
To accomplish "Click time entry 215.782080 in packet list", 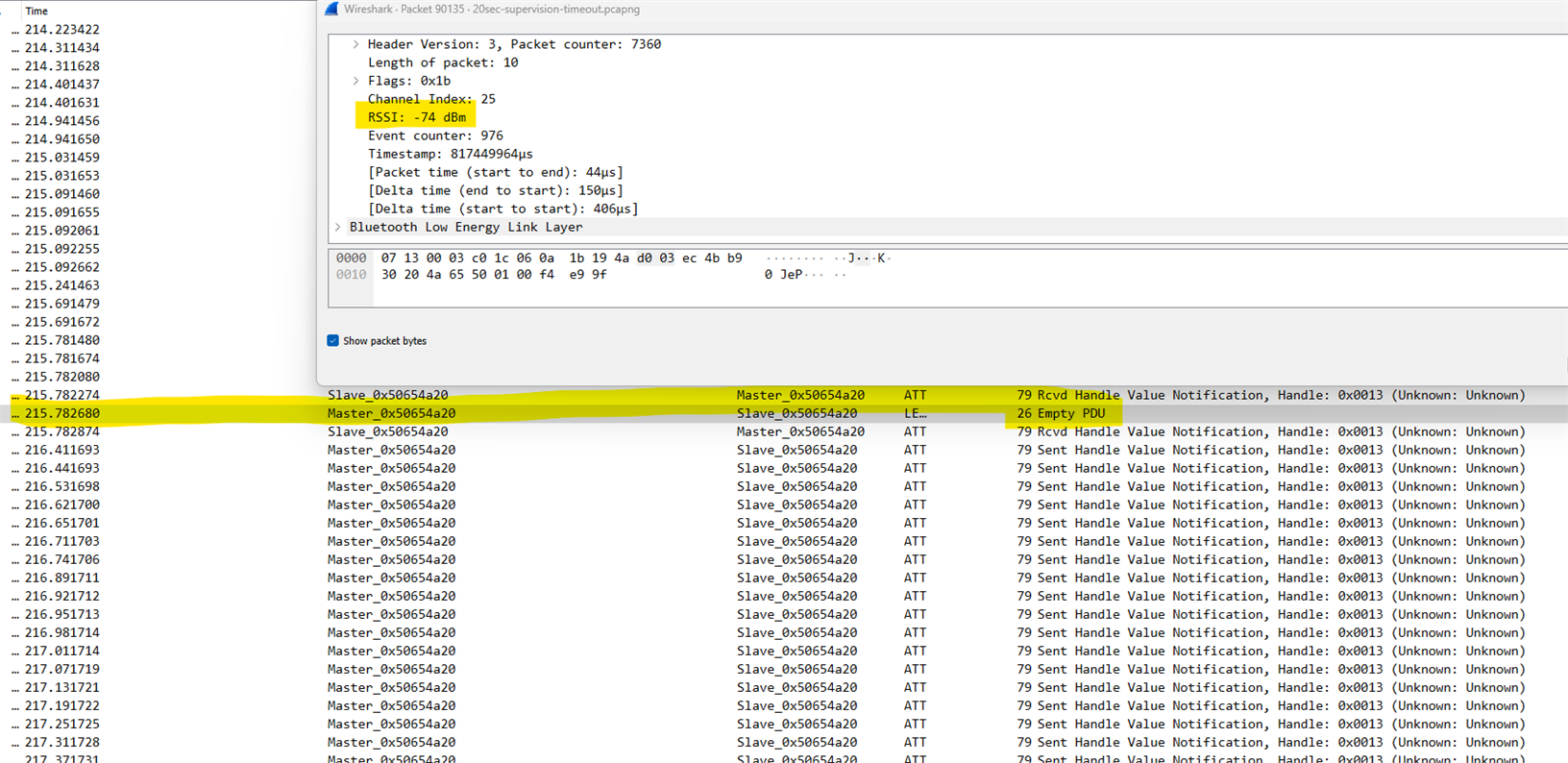I will click(62, 377).
